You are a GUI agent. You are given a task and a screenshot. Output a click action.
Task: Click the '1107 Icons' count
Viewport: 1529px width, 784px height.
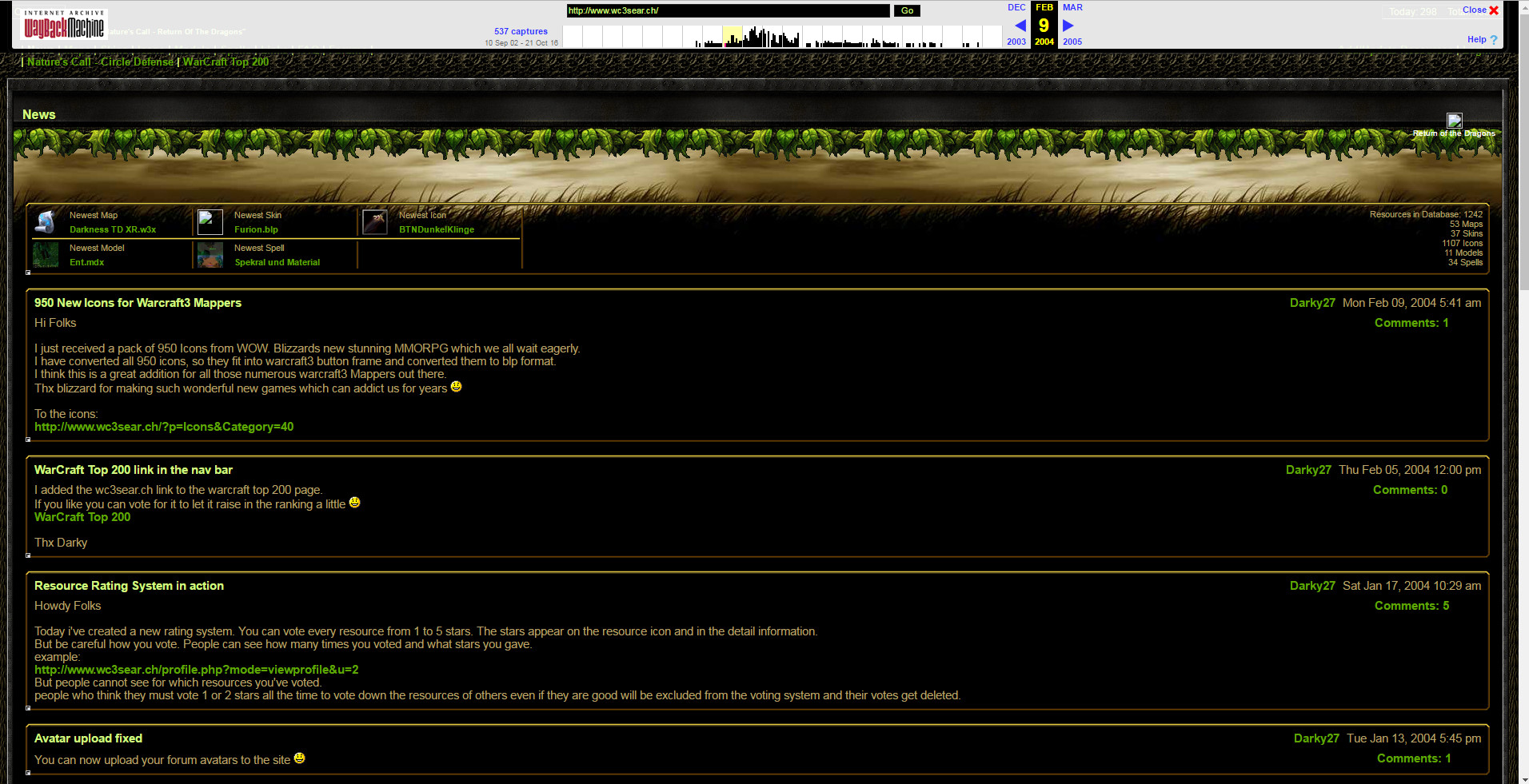1463,243
